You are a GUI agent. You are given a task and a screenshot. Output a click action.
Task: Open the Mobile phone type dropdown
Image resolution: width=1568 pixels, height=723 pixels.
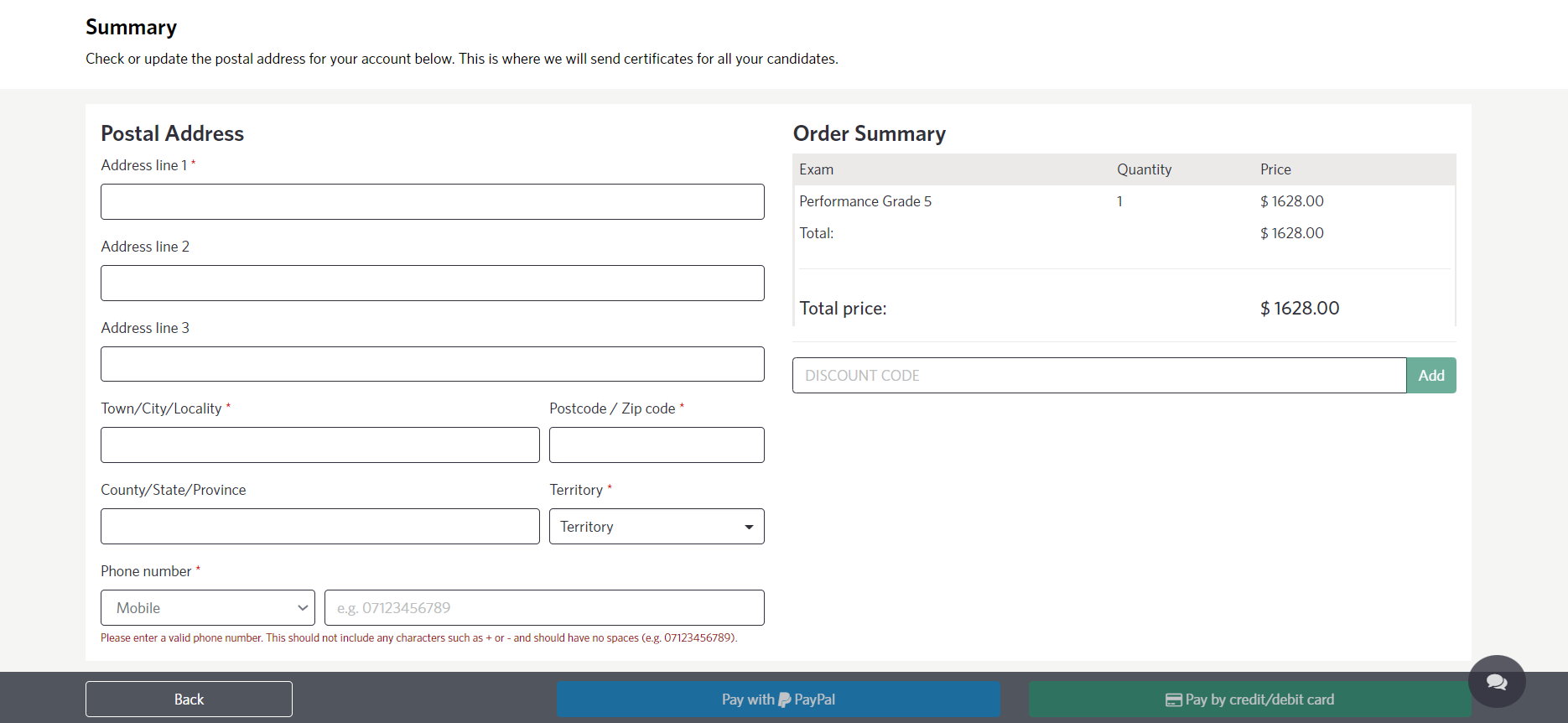(207, 608)
